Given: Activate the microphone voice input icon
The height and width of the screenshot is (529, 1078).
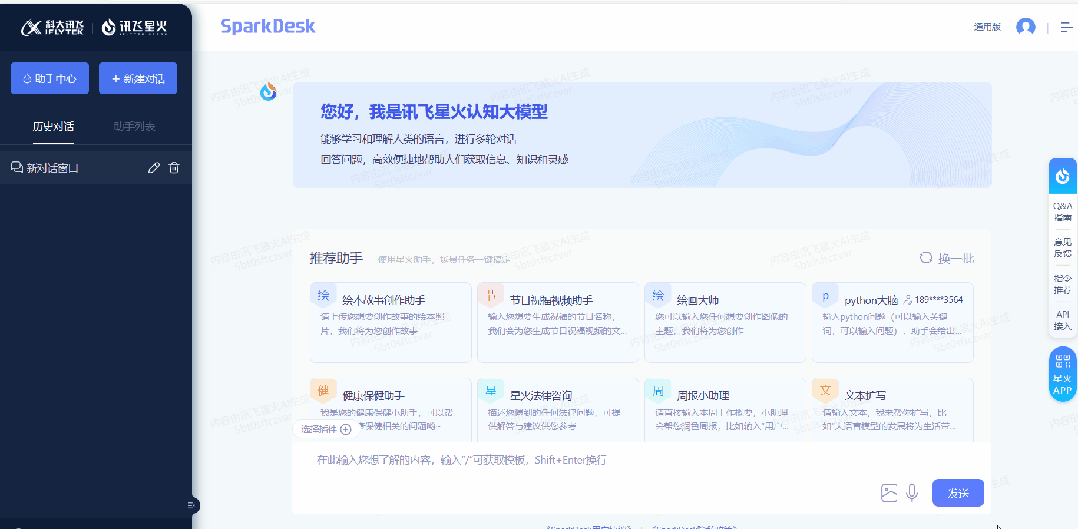Looking at the screenshot, I should [912, 493].
